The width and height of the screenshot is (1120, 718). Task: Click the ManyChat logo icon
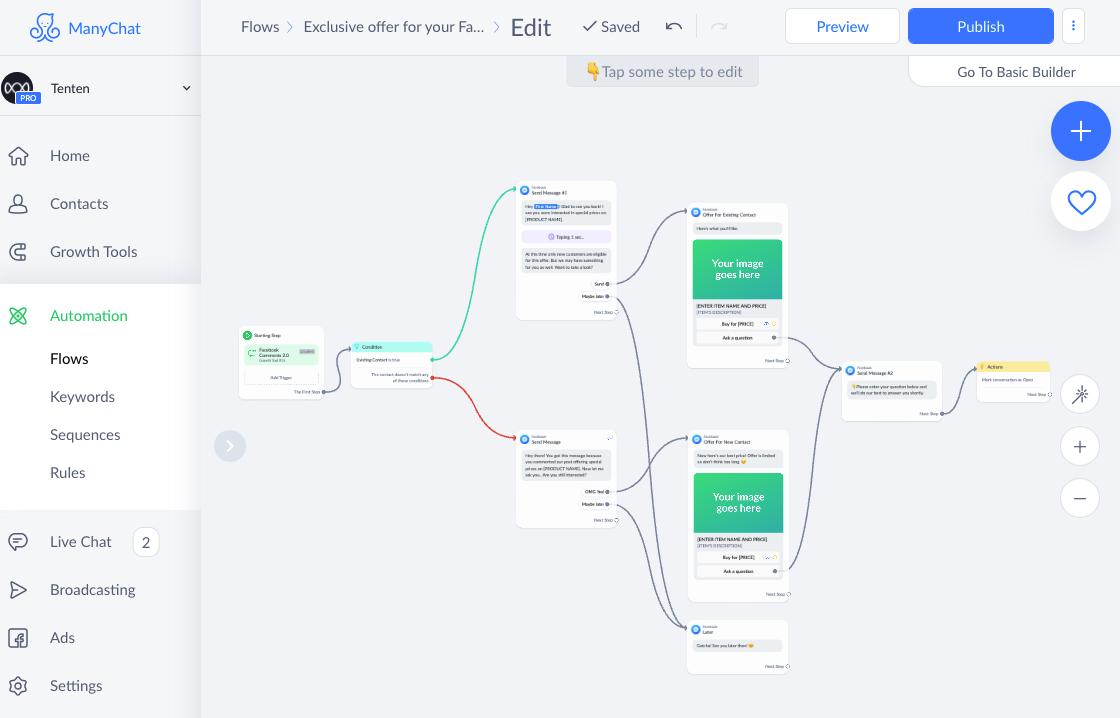[44, 28]
